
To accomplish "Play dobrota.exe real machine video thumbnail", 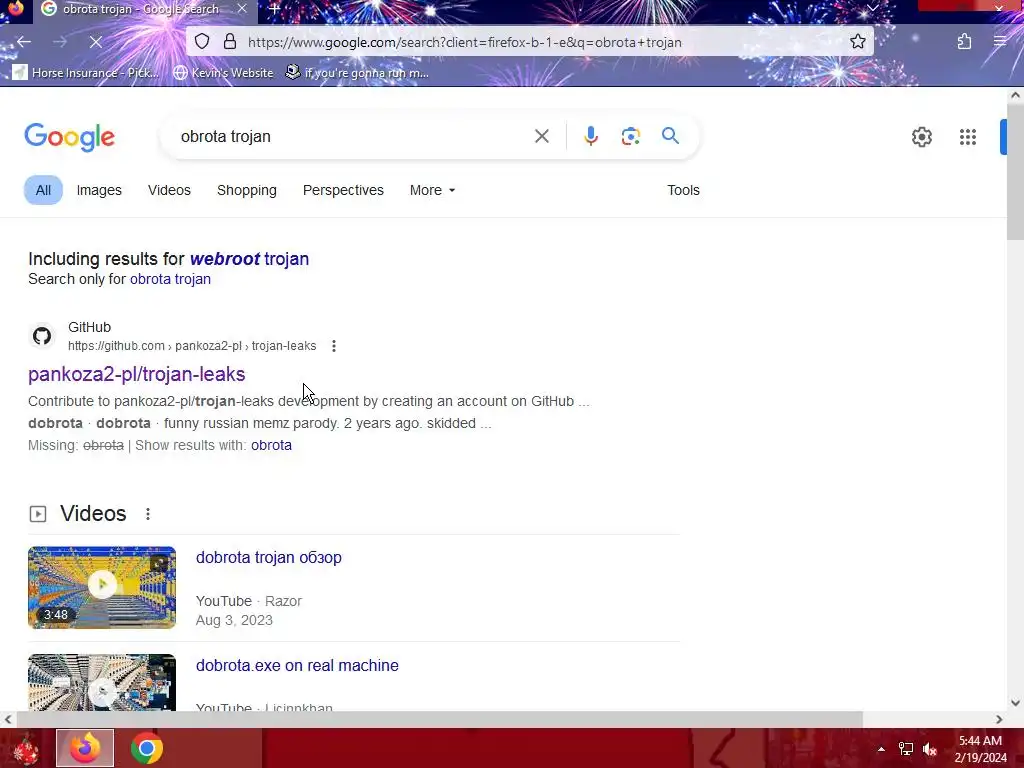I will pyautogui.click(x=102, y=682).
